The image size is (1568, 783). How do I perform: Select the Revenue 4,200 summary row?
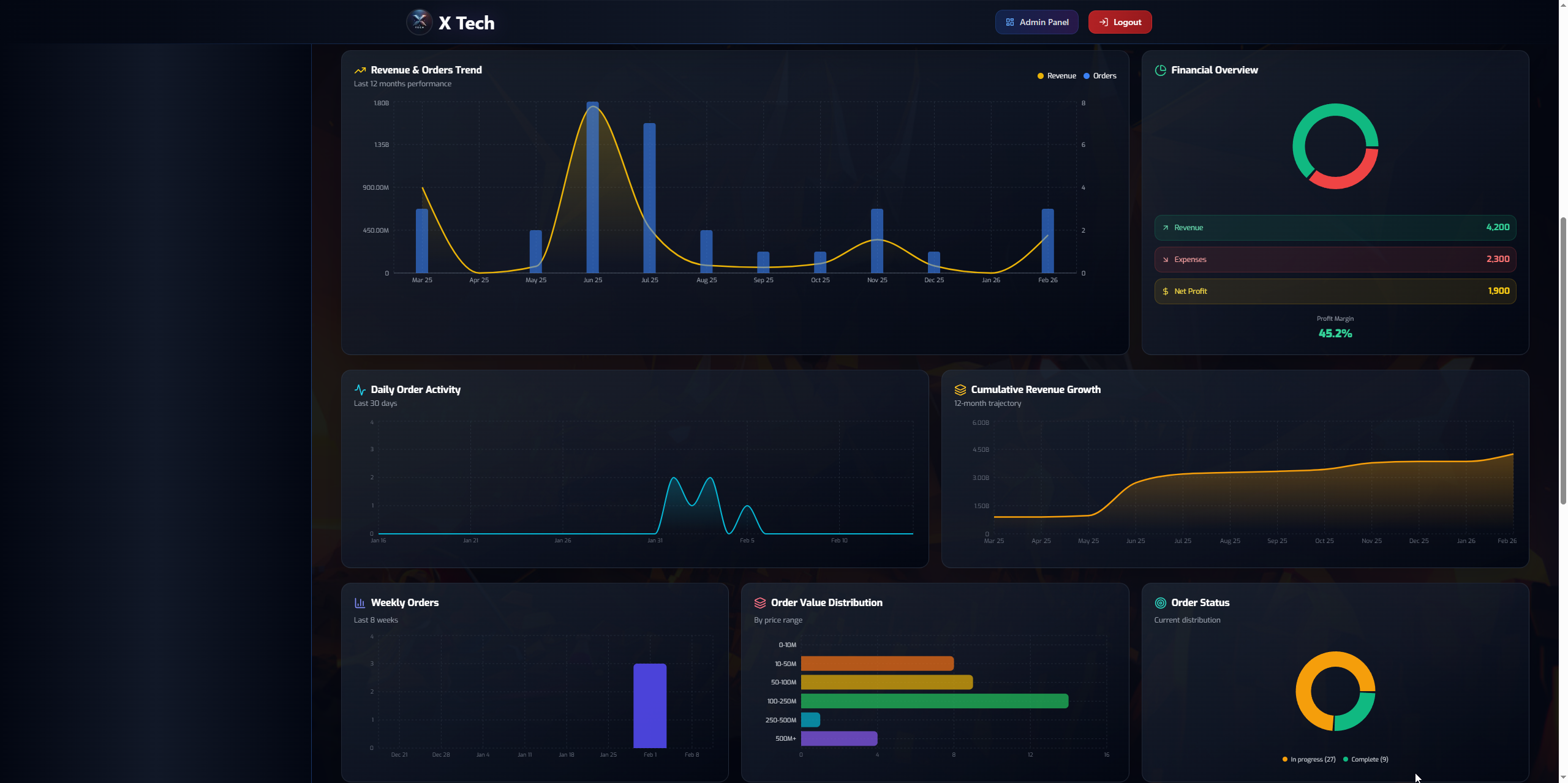[x=1335, y=228]
